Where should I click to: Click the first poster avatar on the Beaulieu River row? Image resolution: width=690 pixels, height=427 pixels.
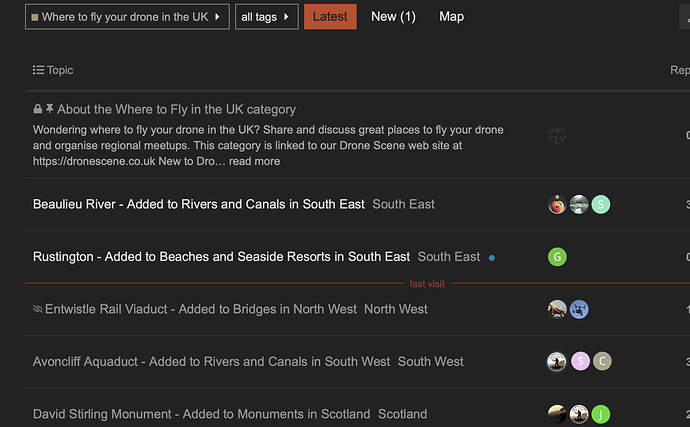pos(557,204)
